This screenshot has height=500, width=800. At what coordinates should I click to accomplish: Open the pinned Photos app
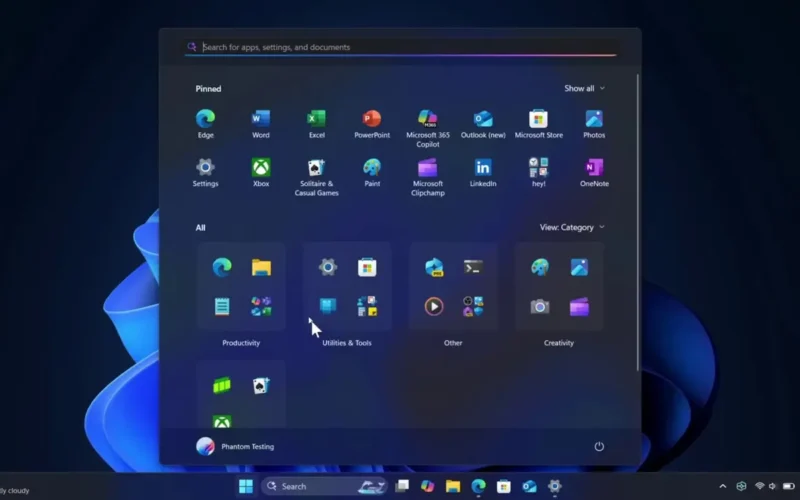click(x=594, y=124)
